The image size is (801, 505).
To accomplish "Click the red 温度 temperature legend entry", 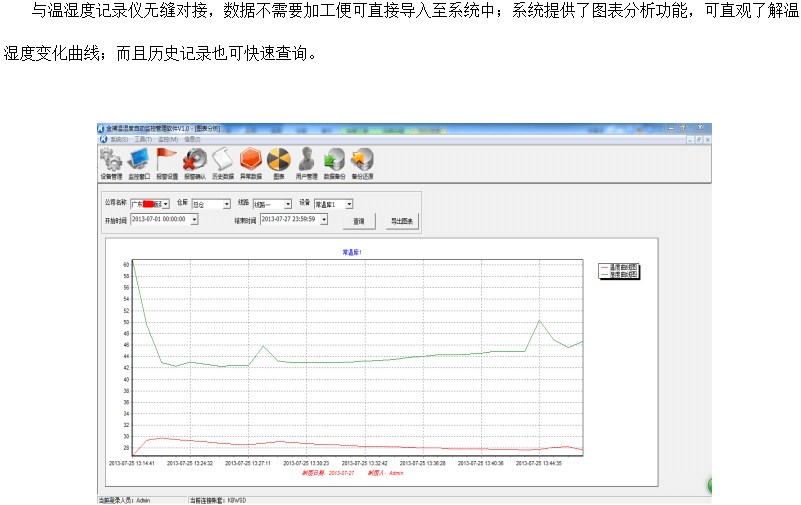I will coord(619,267).
